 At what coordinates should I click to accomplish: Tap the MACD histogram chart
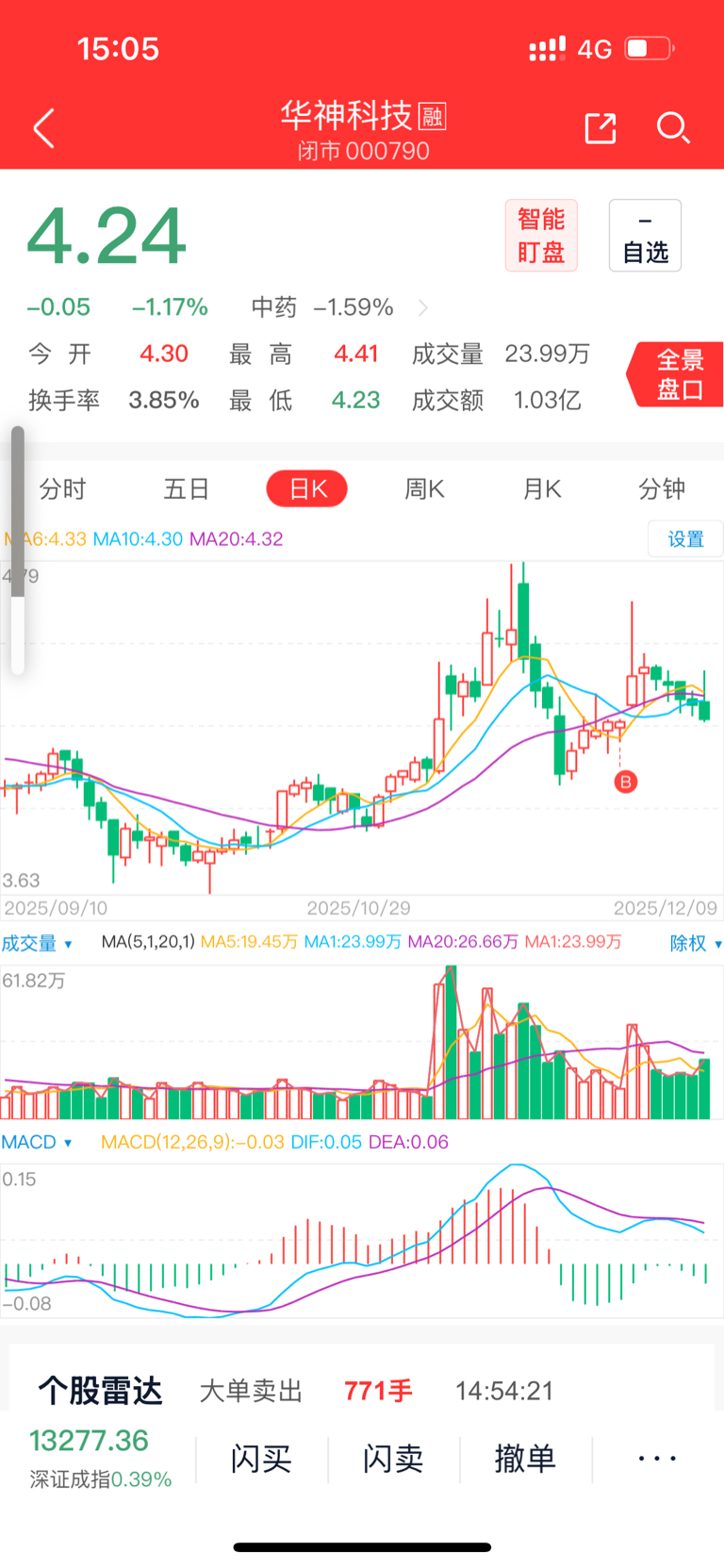pyautogui.click(x=362, y=1240)
